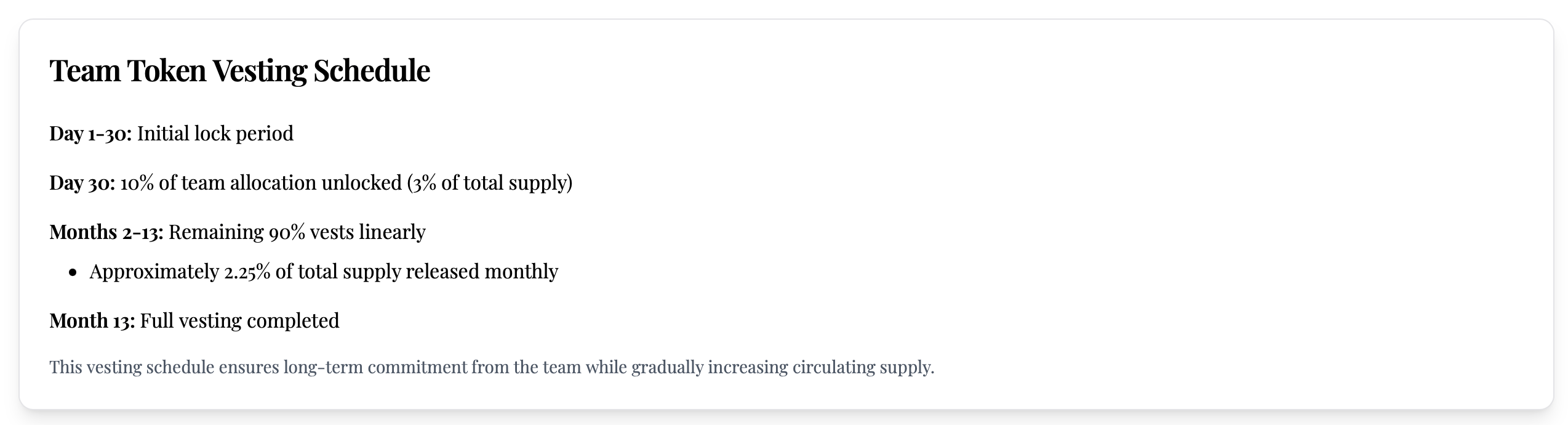Click the gray footnote starting "This vesting schedule"
The width and height of the screenshot is (1568, 425).
tap(491, 367)
